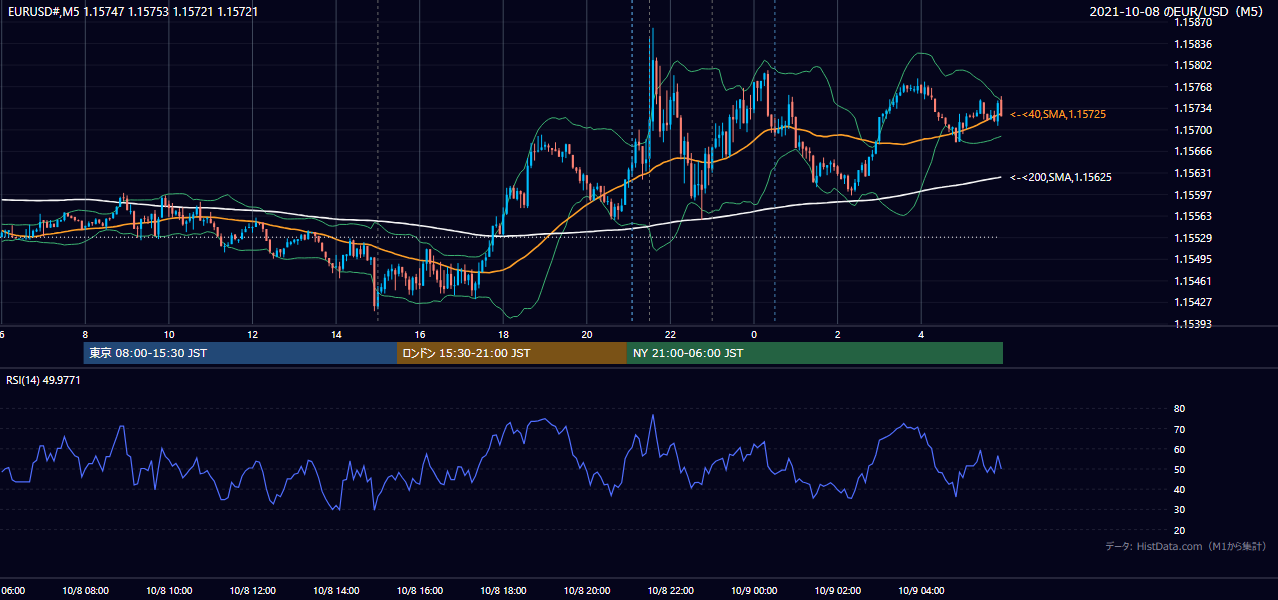Click price axis value 1.15768

(1194, 87)
